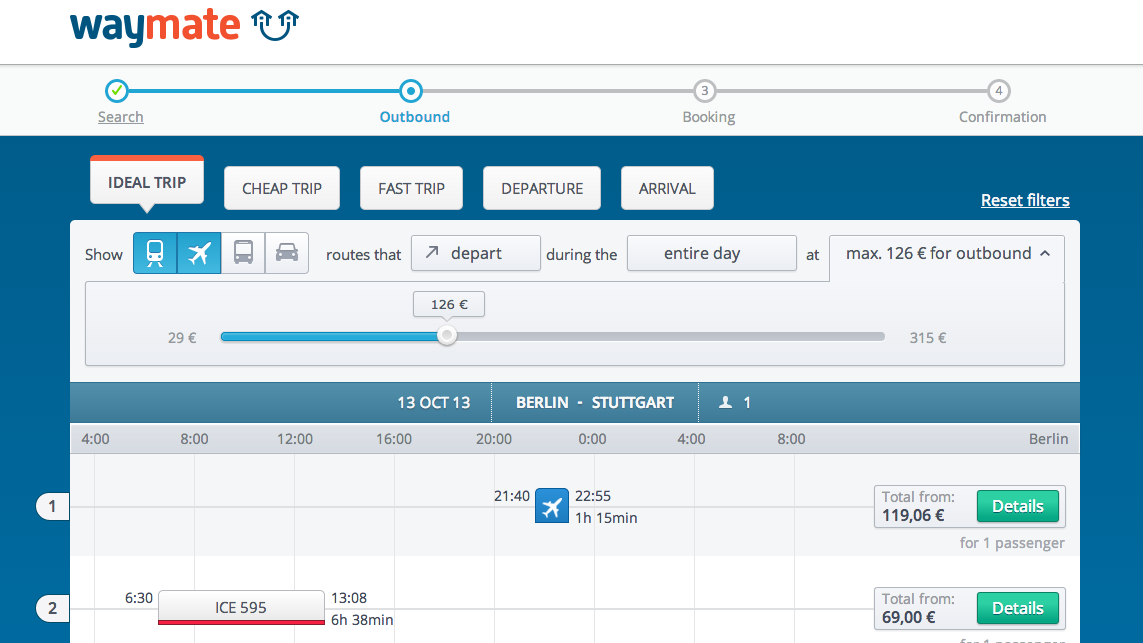
Task: Click the Outbound step label
Action: (414, 117)
